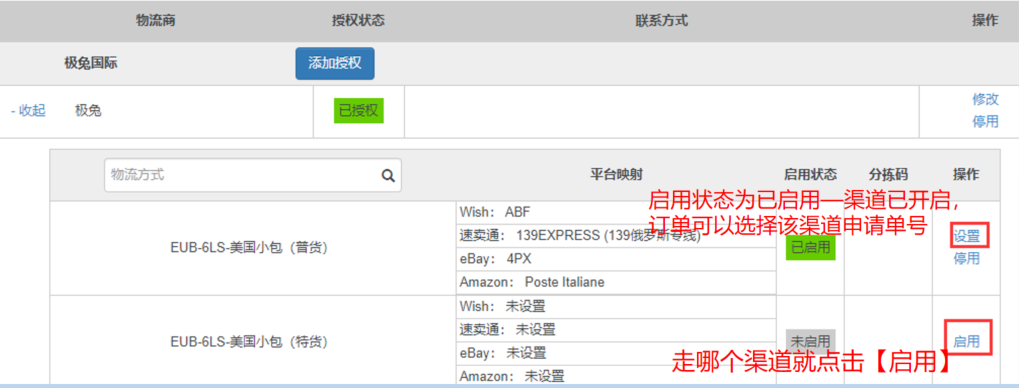Click the 联系方式 column header
This screenshot has height=388, width=1019.
[662, 21]
